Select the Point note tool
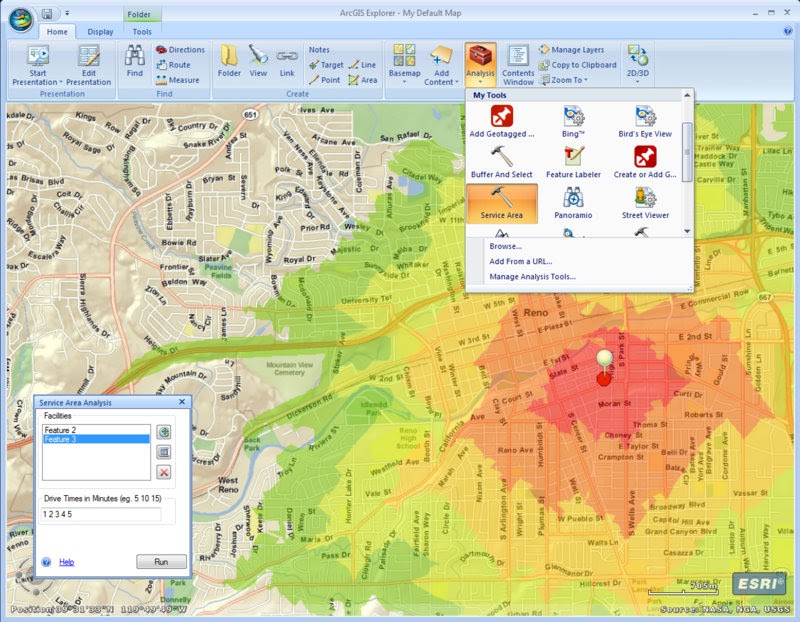800x622 pixels. tap(324, 80)
